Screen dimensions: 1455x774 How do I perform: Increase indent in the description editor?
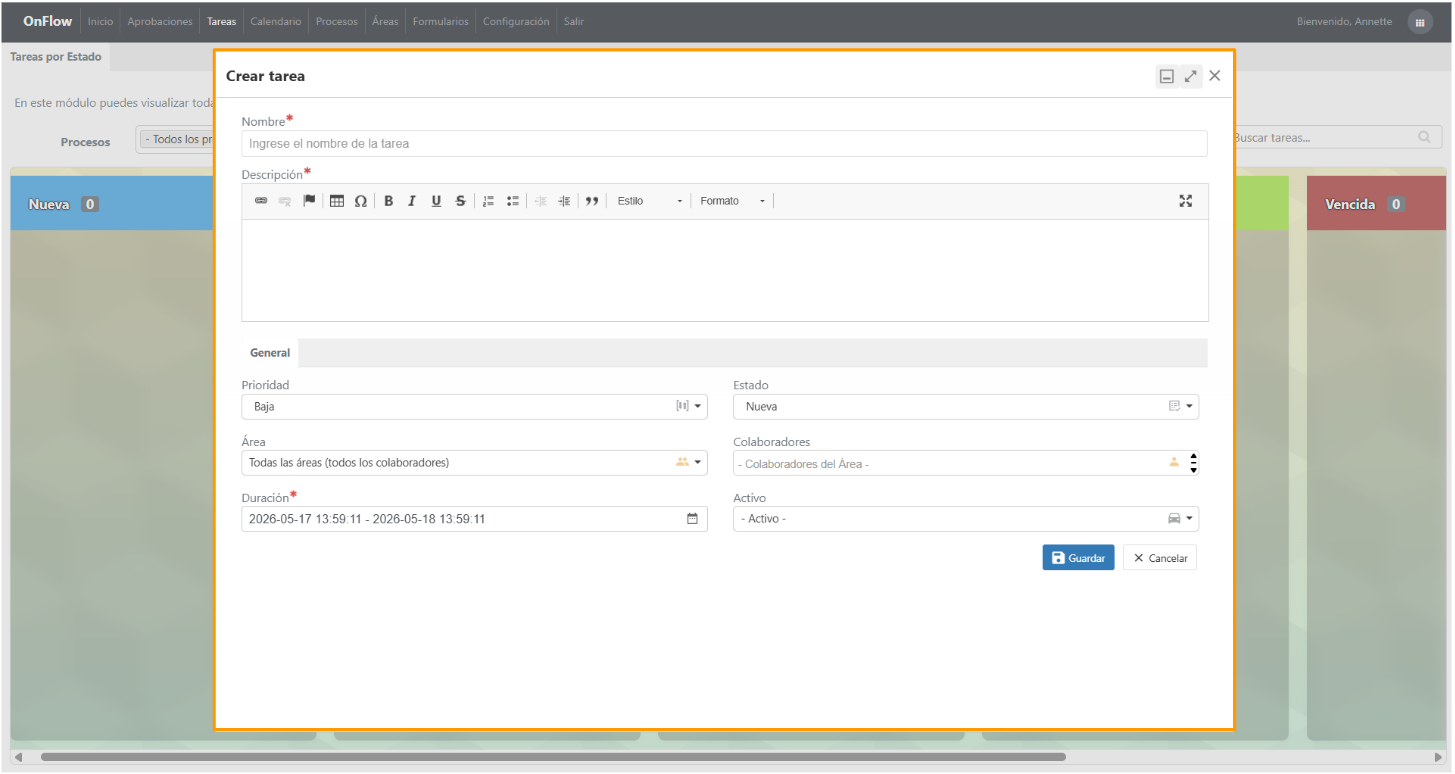pyautogui.click(x=564, y=201)
